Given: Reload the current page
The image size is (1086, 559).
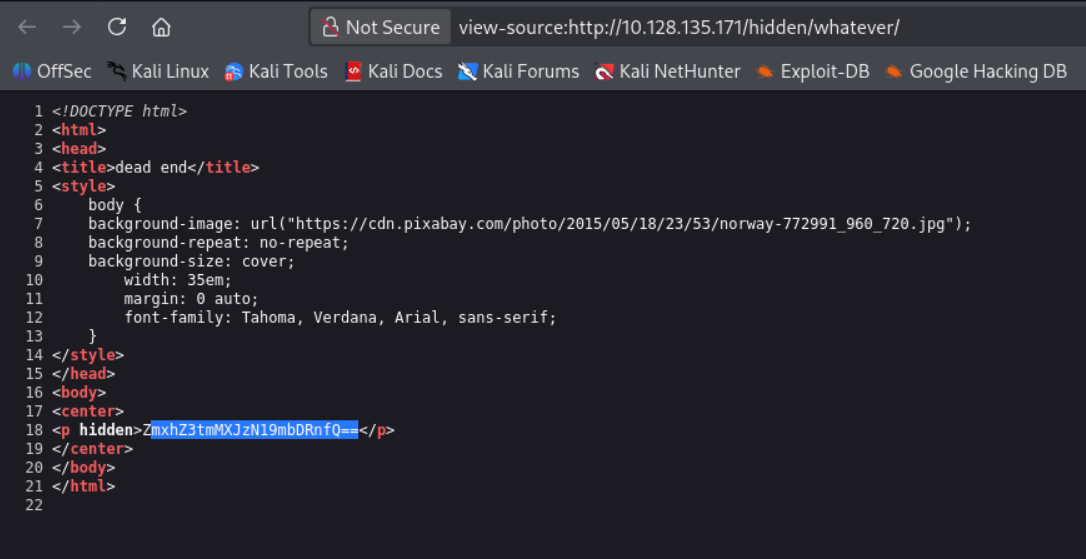Looking at the screenshot, I should [117, 27].
